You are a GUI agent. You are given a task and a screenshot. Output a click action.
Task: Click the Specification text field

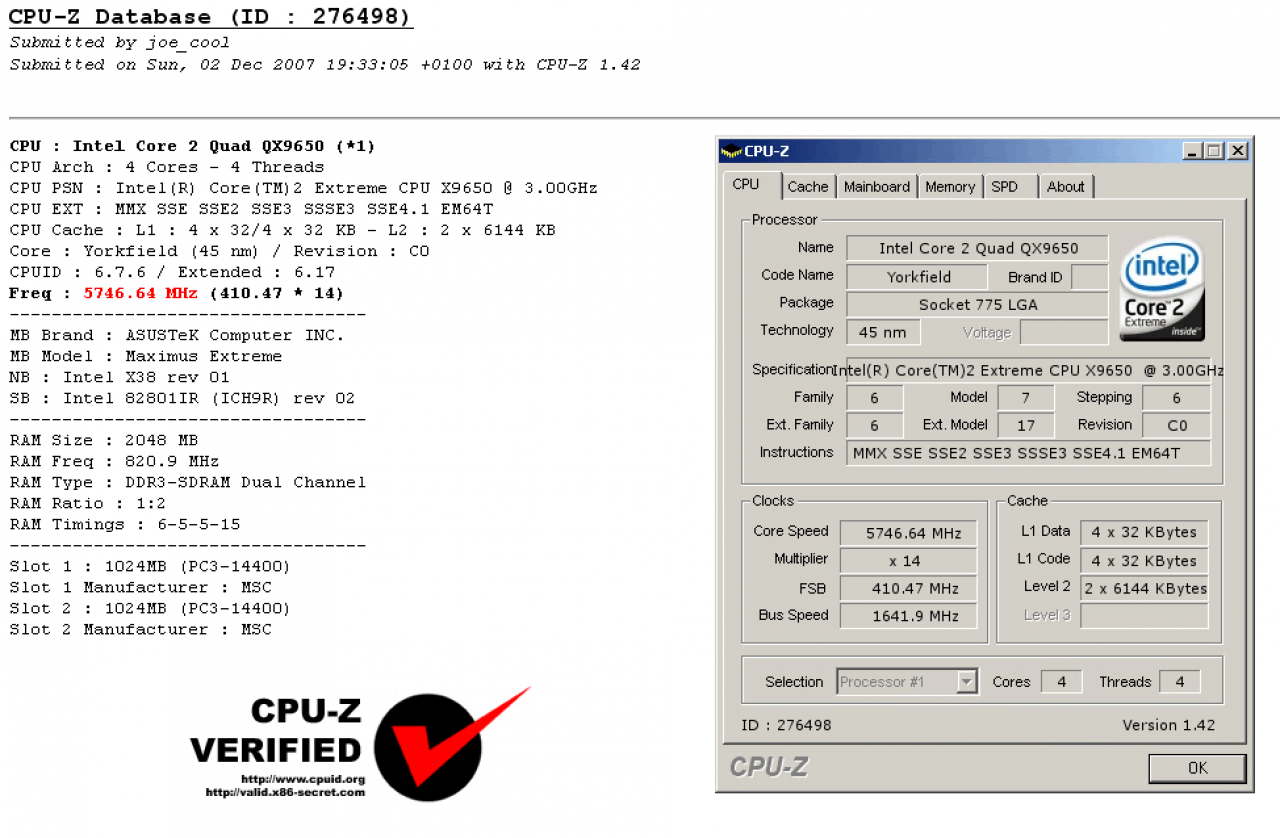click(x=1028, y=370)
